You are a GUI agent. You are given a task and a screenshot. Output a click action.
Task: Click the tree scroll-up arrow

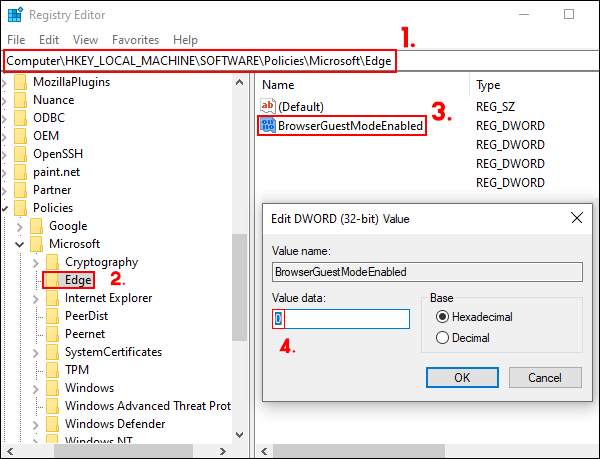click(x=240, y=82)
